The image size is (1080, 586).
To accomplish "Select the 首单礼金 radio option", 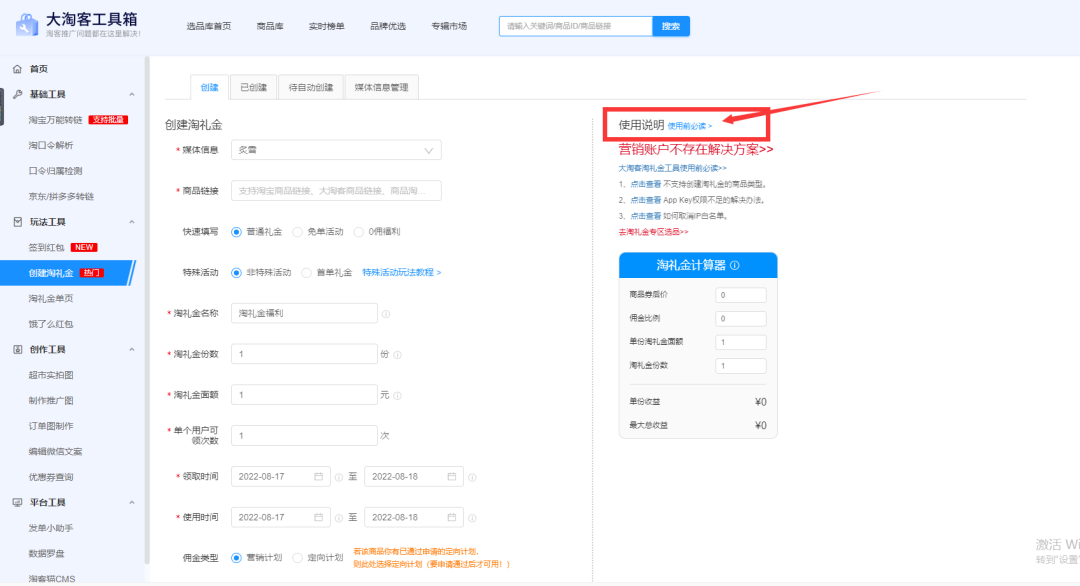I will pos(307,272).
